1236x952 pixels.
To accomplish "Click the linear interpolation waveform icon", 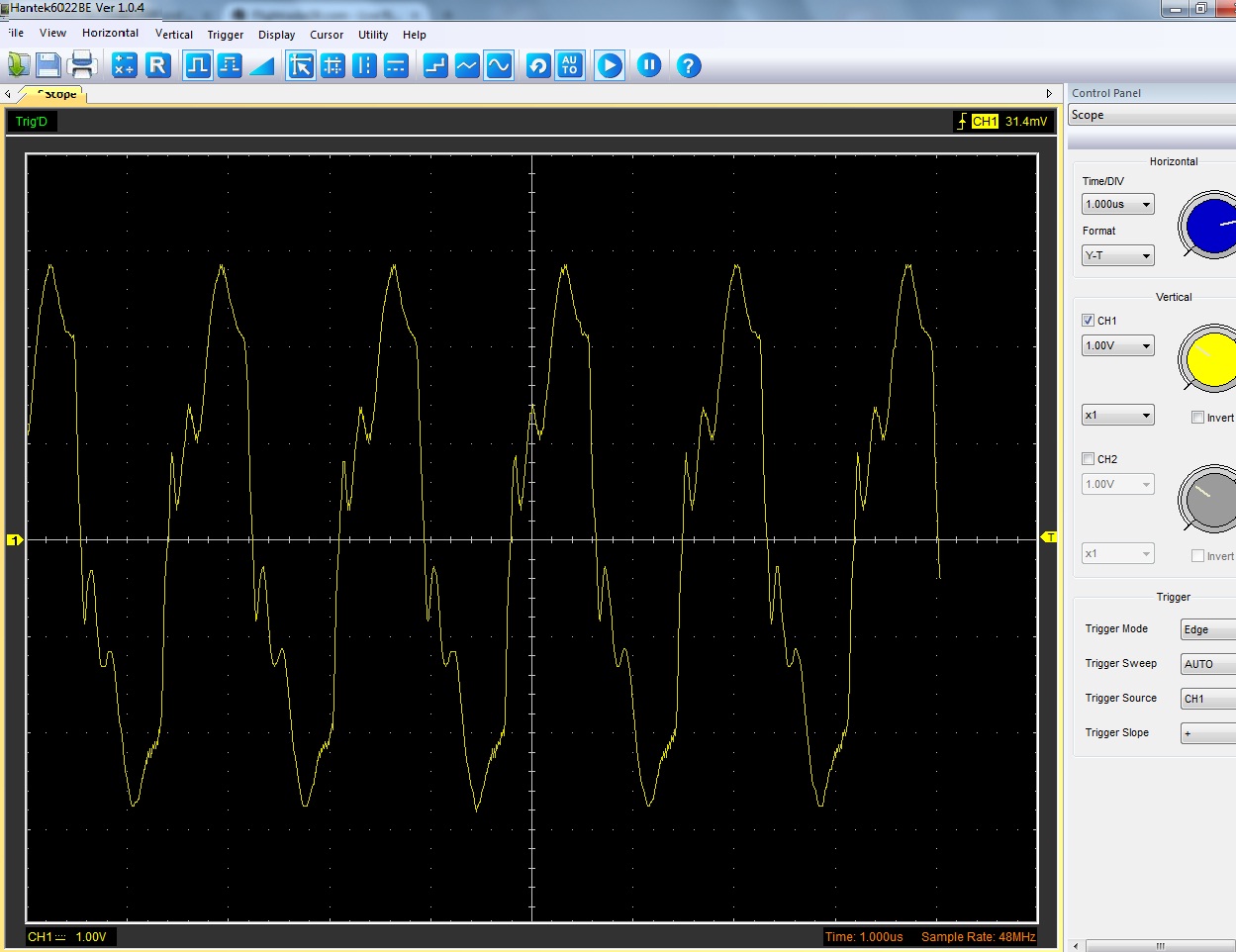I will 467,65.
